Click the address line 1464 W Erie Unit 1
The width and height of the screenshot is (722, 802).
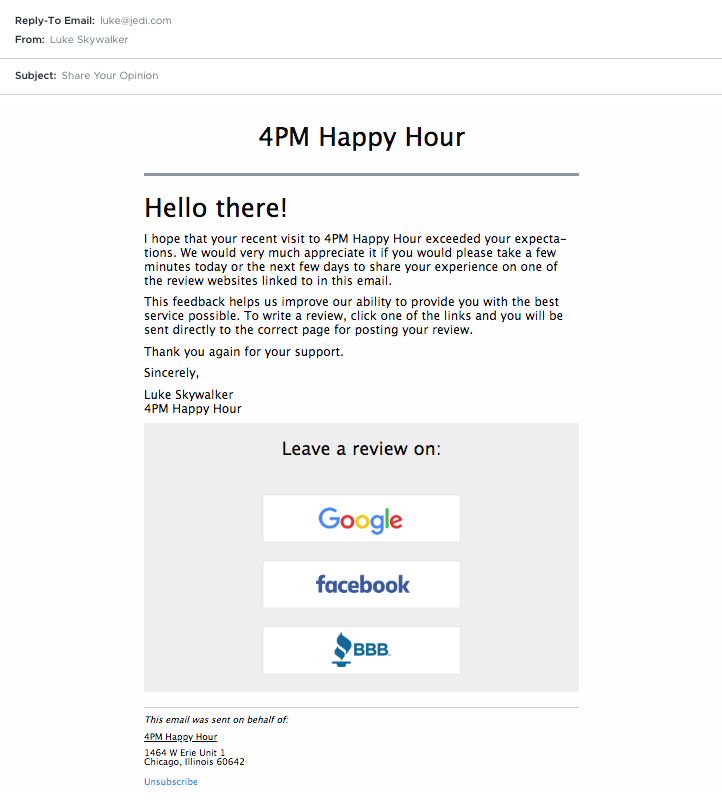click(185, 752)
